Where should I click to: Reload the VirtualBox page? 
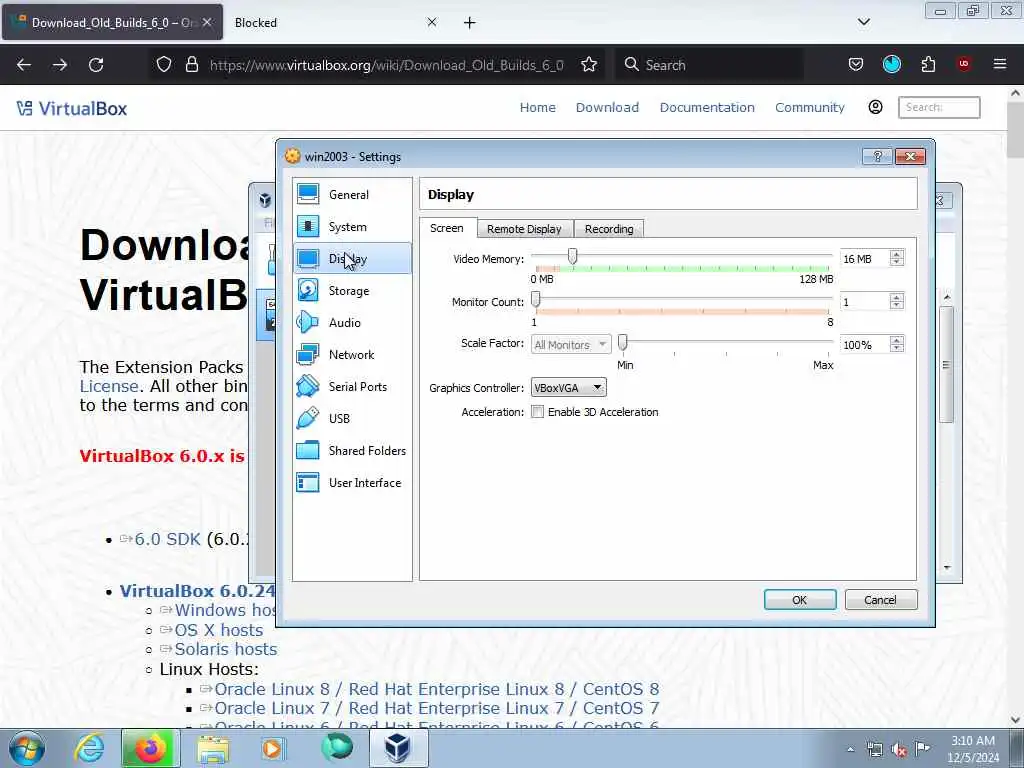coord(96,65)
